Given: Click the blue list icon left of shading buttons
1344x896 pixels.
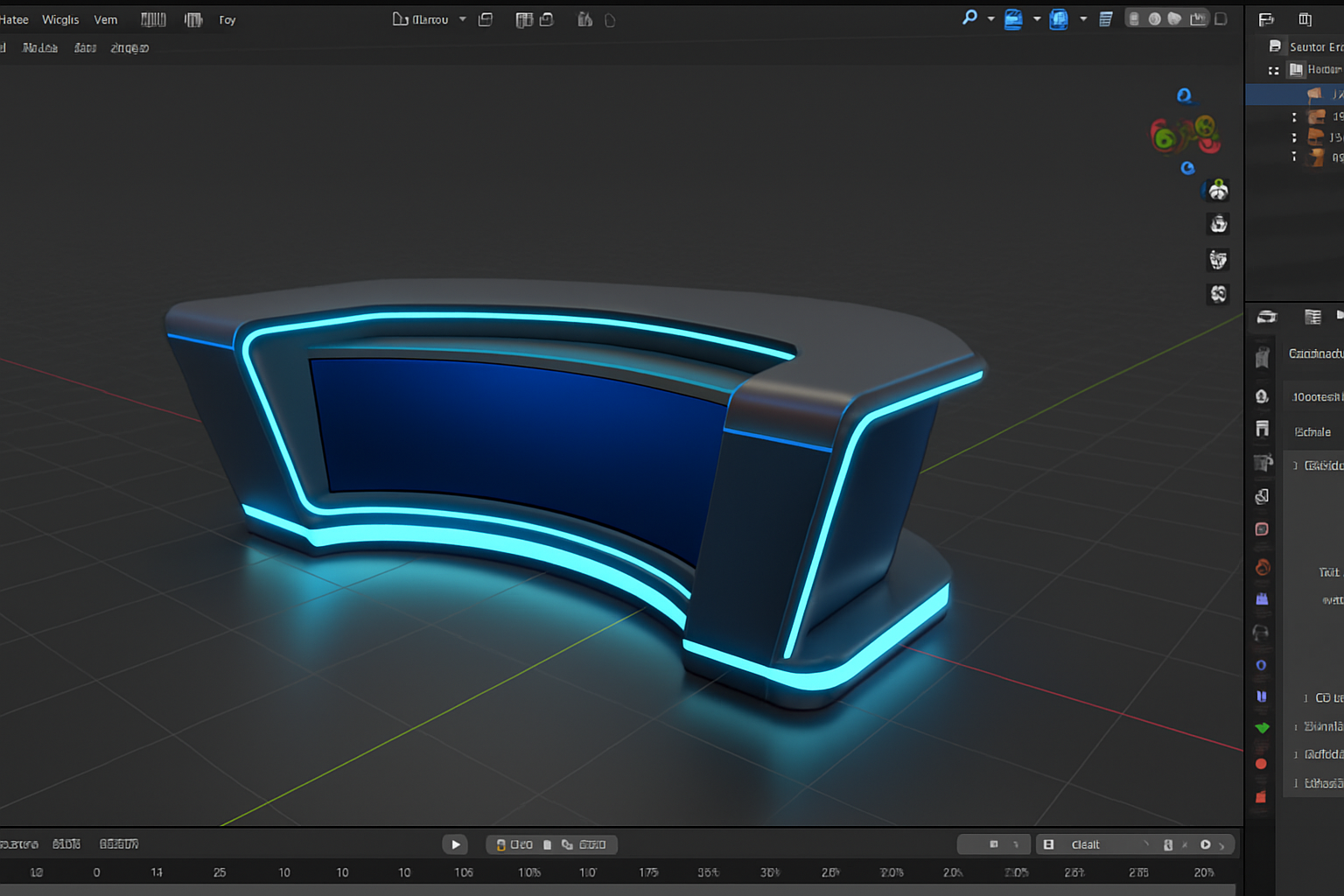Looking at the screenshot, I should (1105, 19).
